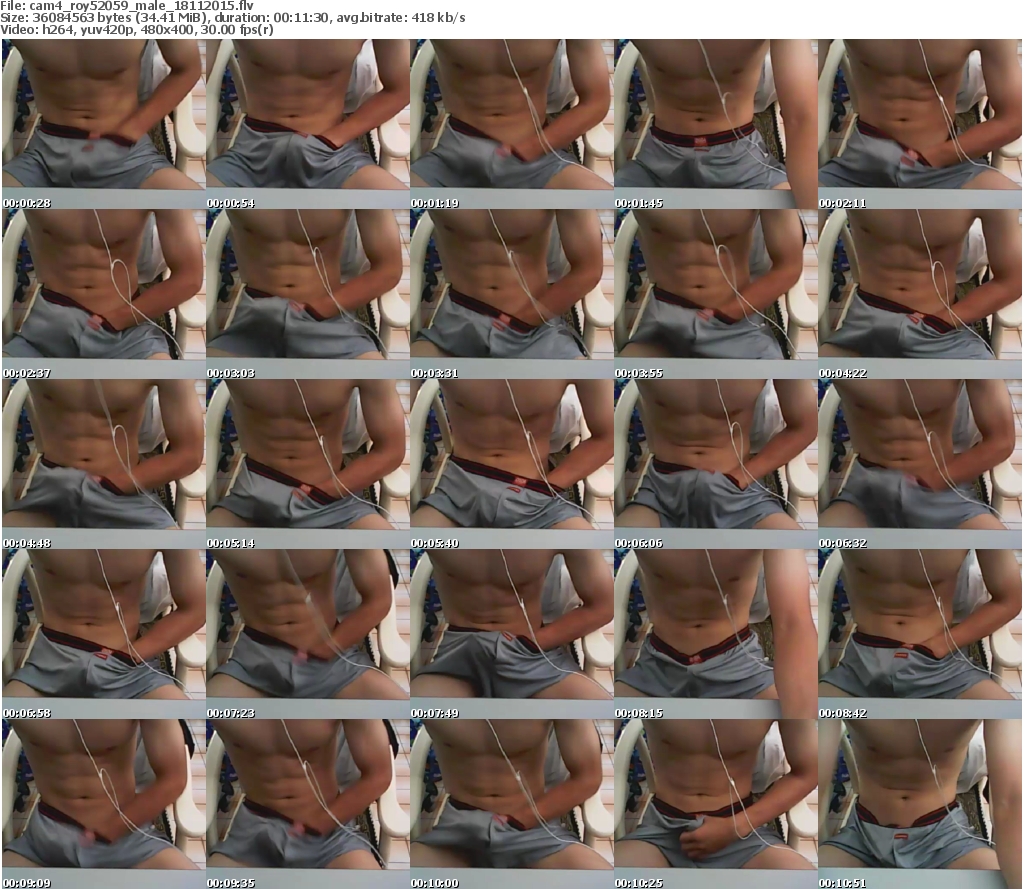Select the thumbnail stamped 00:02:37
This screenshot has width=1024, height=889.
click(x=103, y=294)
